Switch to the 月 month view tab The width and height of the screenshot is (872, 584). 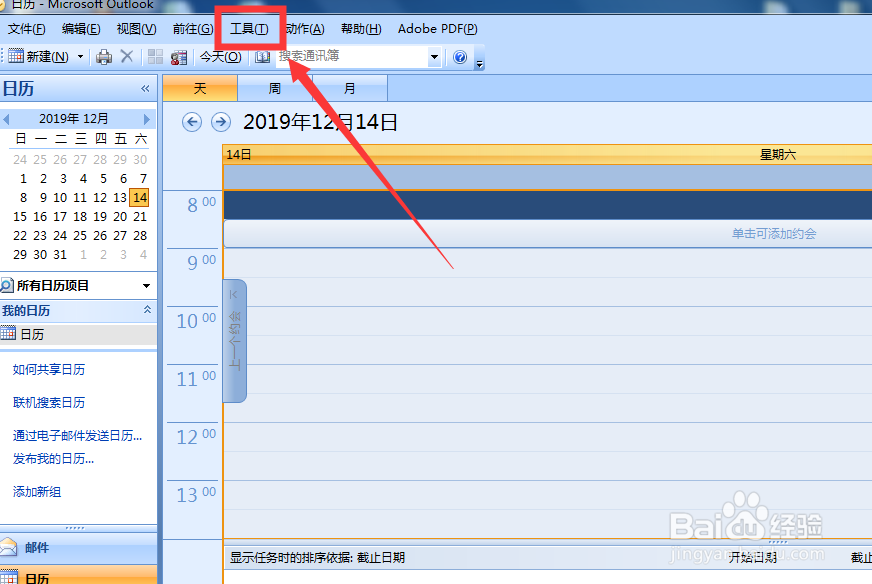349,88
